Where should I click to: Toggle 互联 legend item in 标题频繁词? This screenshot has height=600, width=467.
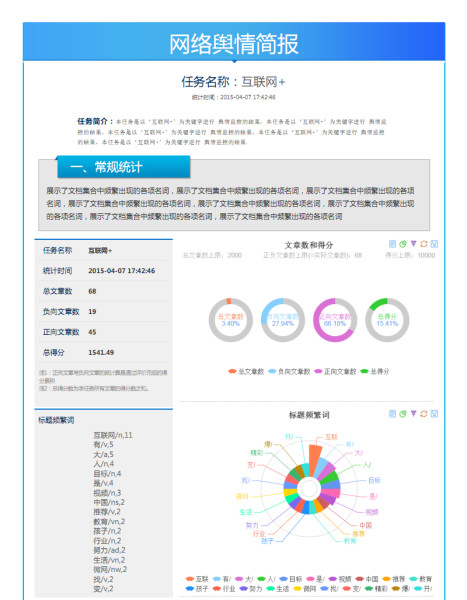coord(197,579)
